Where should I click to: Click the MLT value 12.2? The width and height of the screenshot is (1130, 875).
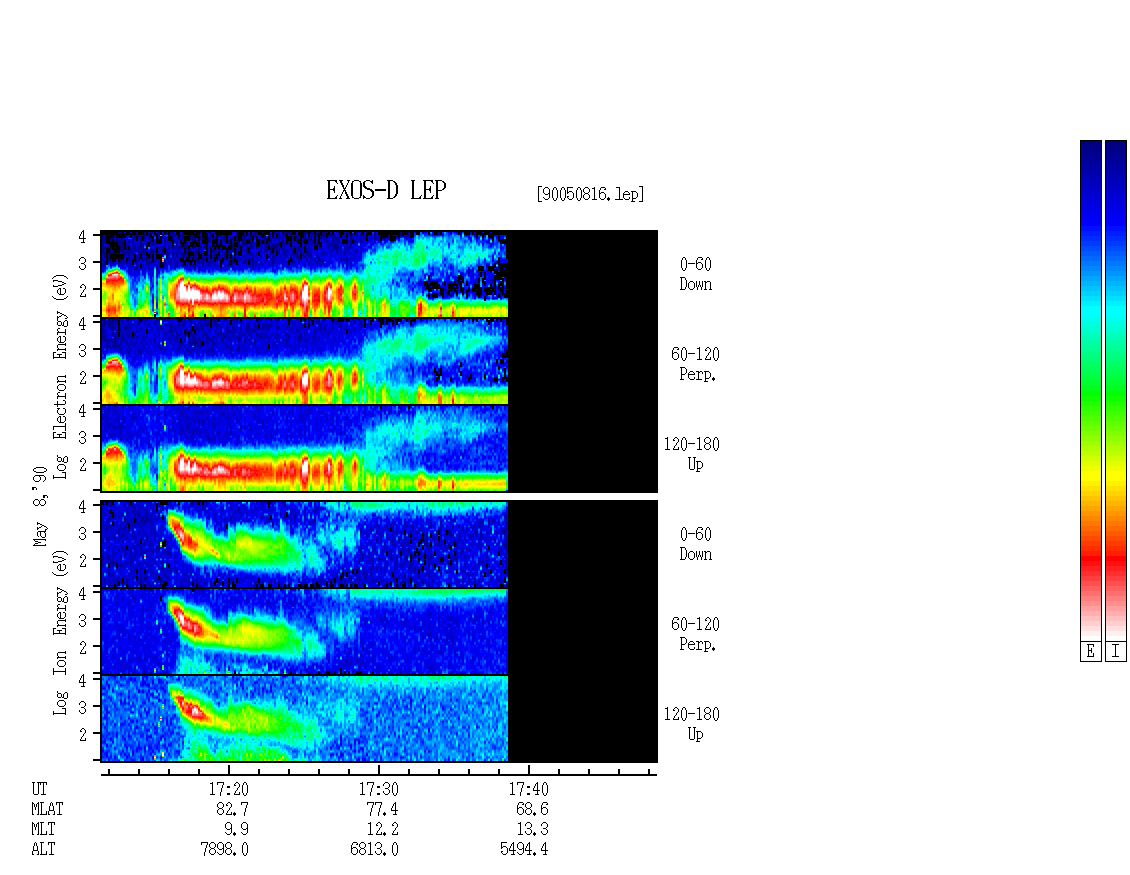[x=382, y=830]
